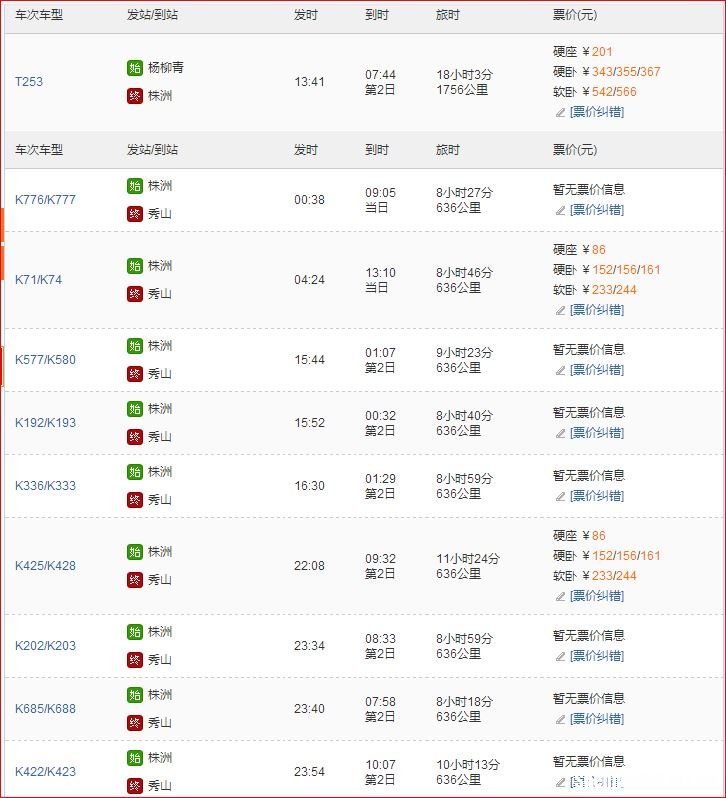Select K425/K428 duration 11小时24分
The width and height of the screenshot is (726, 798).
coord(468,558)
